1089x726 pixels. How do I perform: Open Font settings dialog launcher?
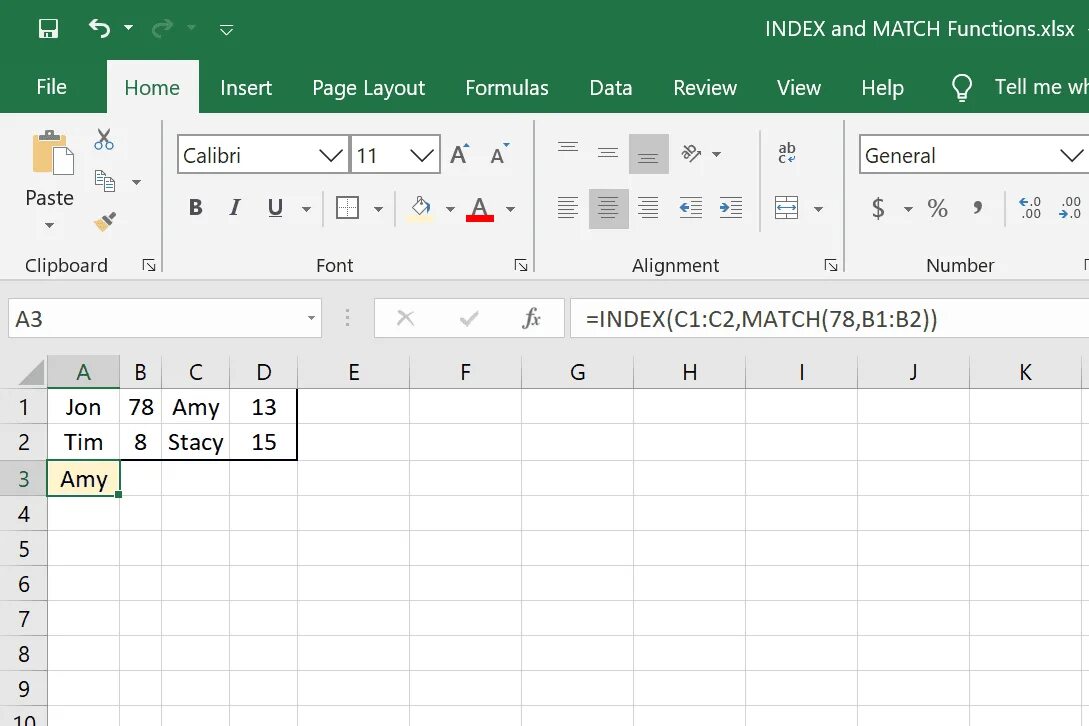[521, 265]
